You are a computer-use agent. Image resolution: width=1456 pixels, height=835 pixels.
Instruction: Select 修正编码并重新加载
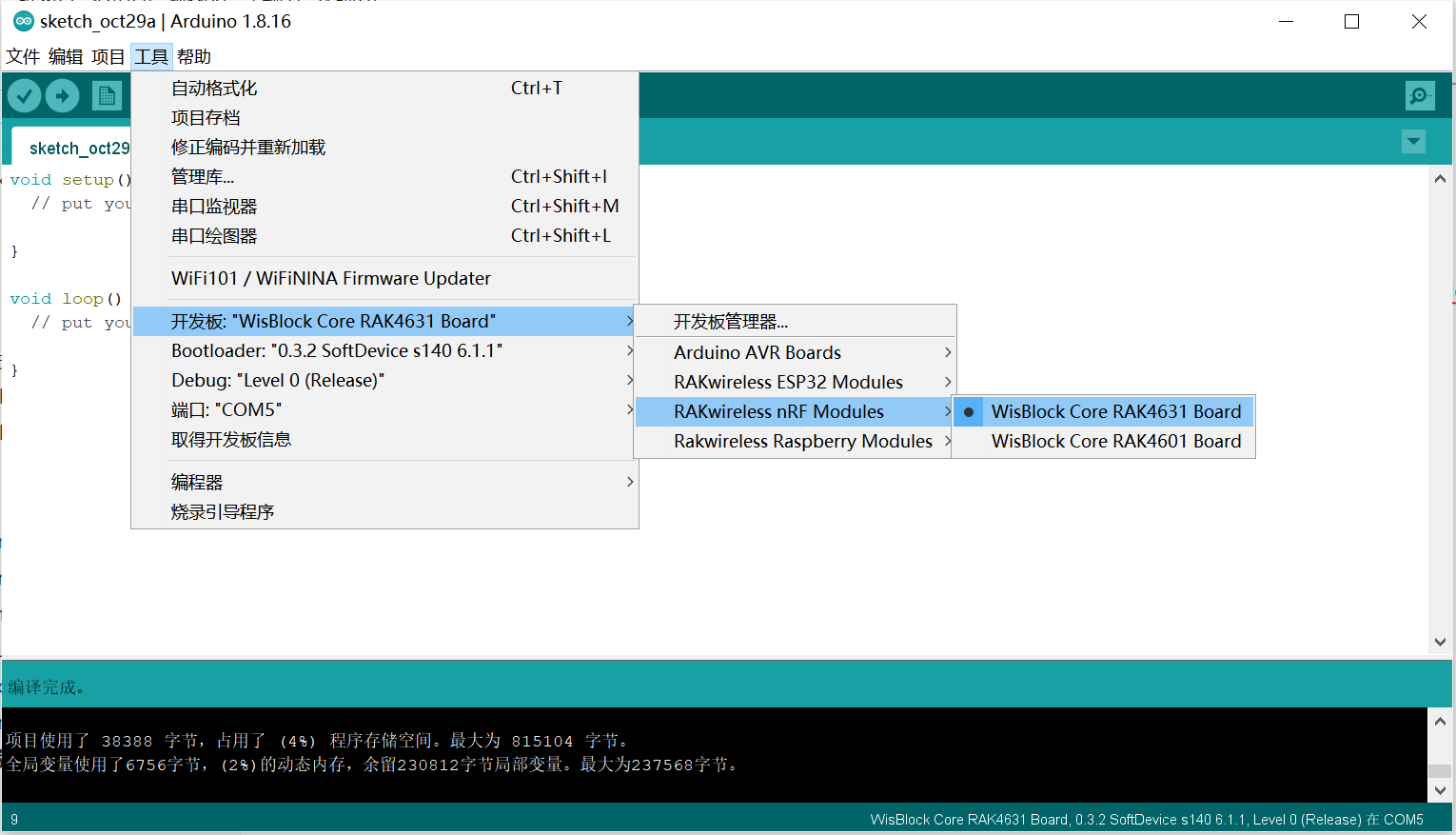tap(384, 147)
